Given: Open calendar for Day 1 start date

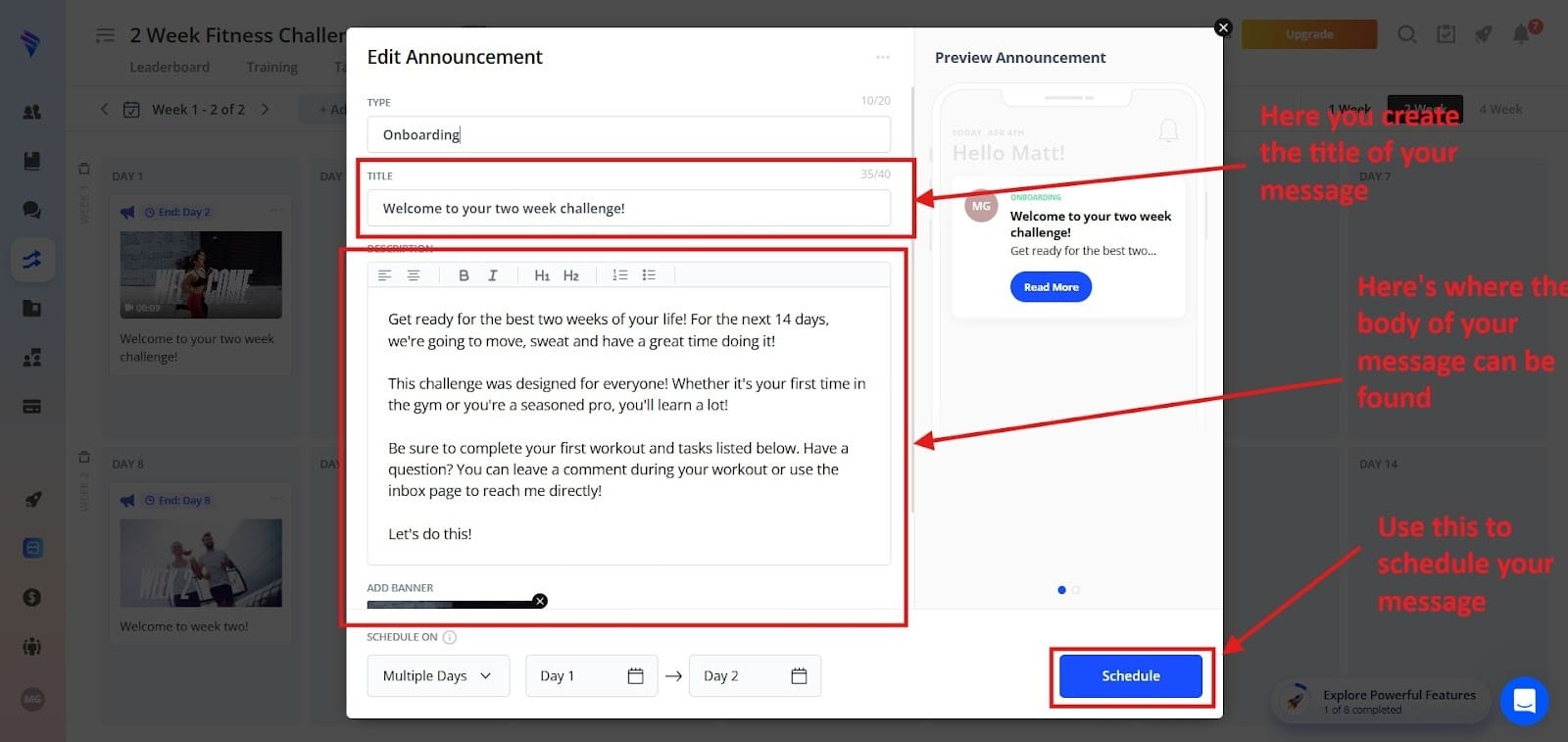Looking at the screenshot, I should coord(635,675).
